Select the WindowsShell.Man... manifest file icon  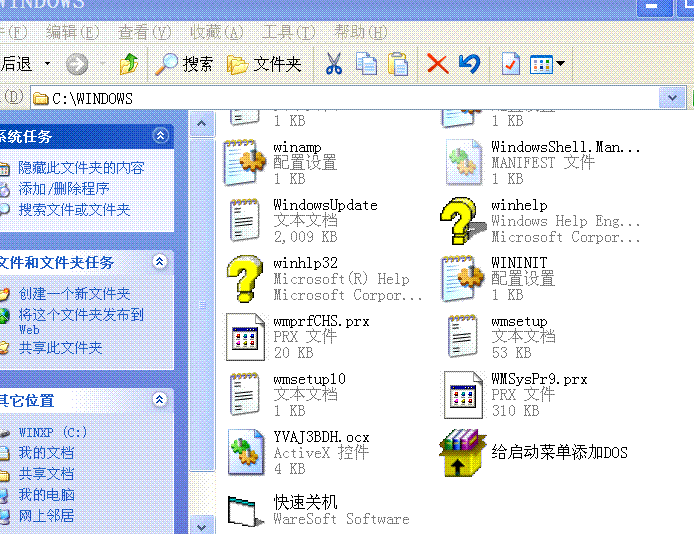[x=463, y=162]
